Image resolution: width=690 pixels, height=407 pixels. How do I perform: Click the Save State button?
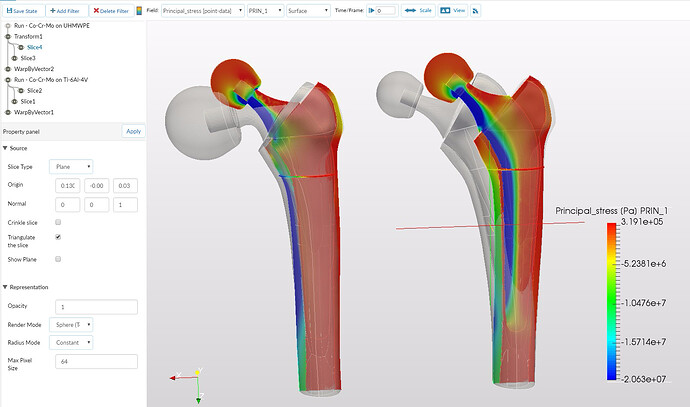coord(22,11)
